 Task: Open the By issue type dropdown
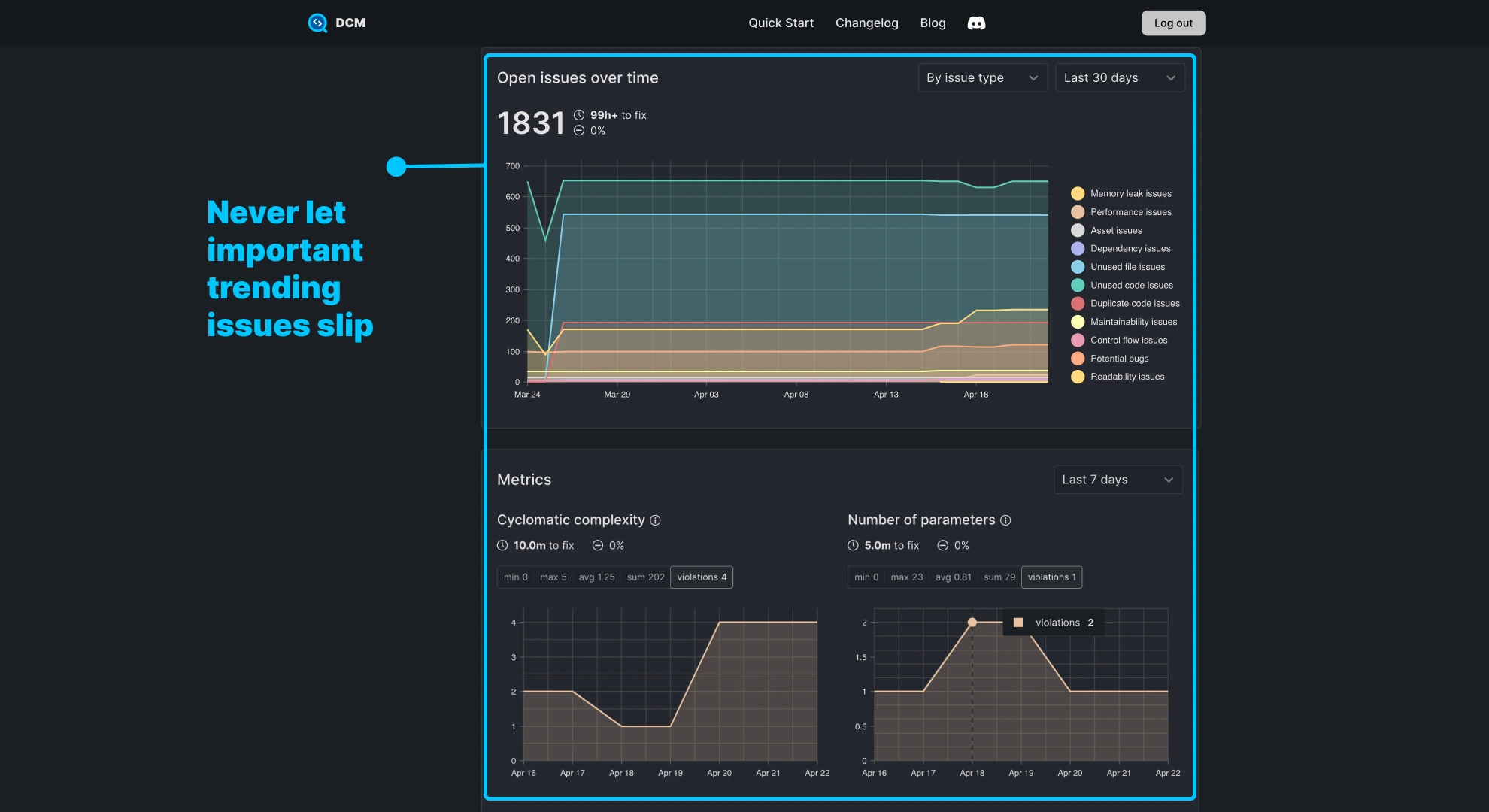click(982, 78)
